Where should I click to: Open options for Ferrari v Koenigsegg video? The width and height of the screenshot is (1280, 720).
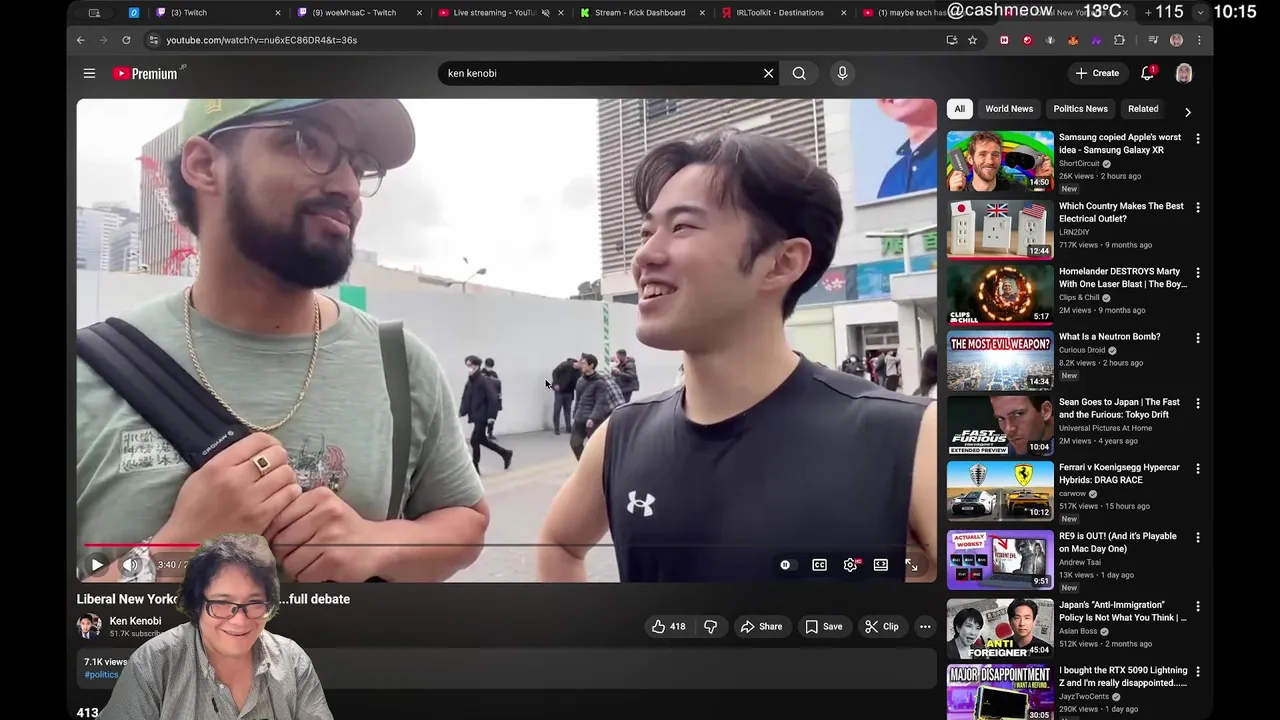pyautogui.click(x=1197, y=469)
